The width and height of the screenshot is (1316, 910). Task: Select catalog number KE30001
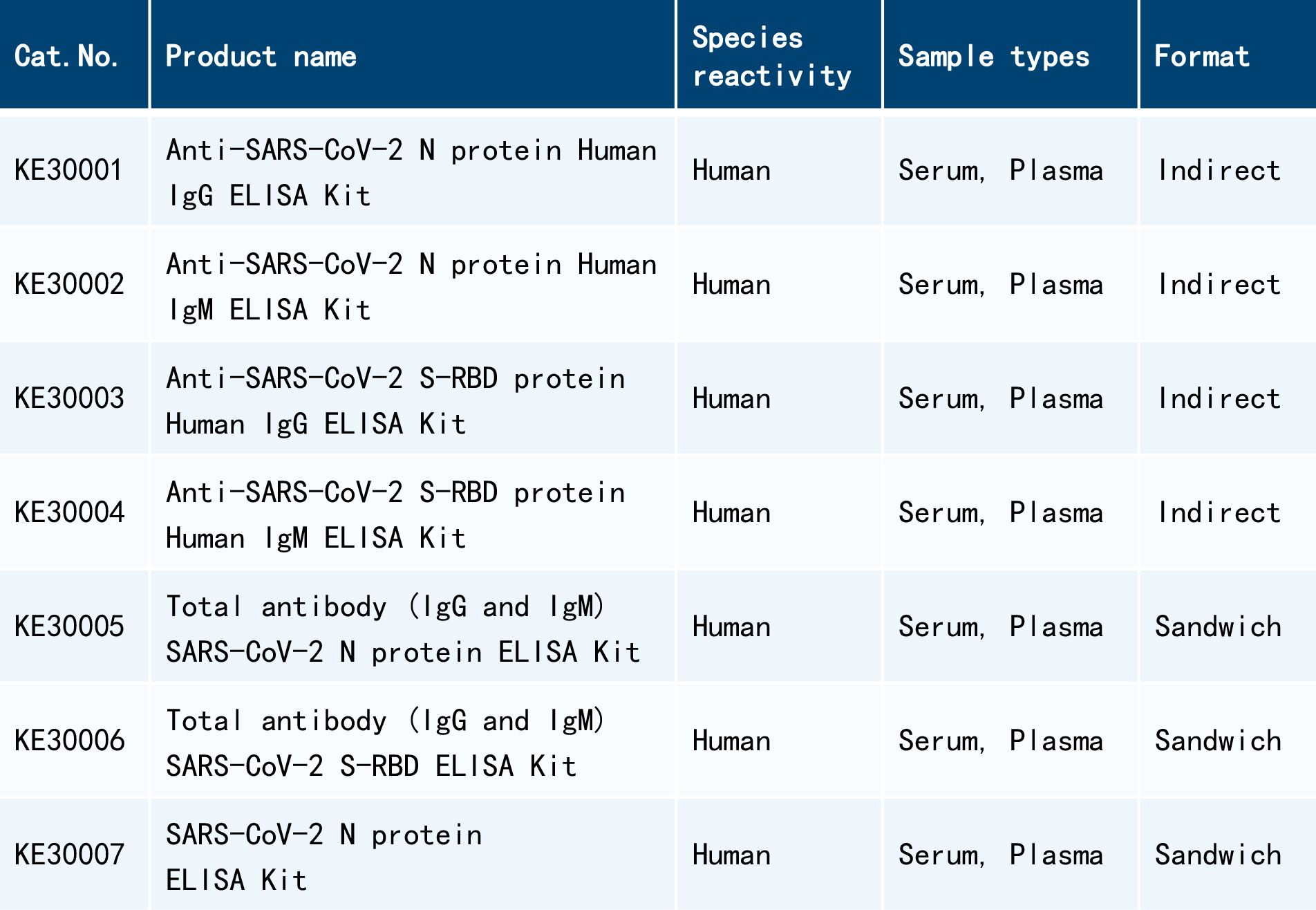tap(68, 170)
